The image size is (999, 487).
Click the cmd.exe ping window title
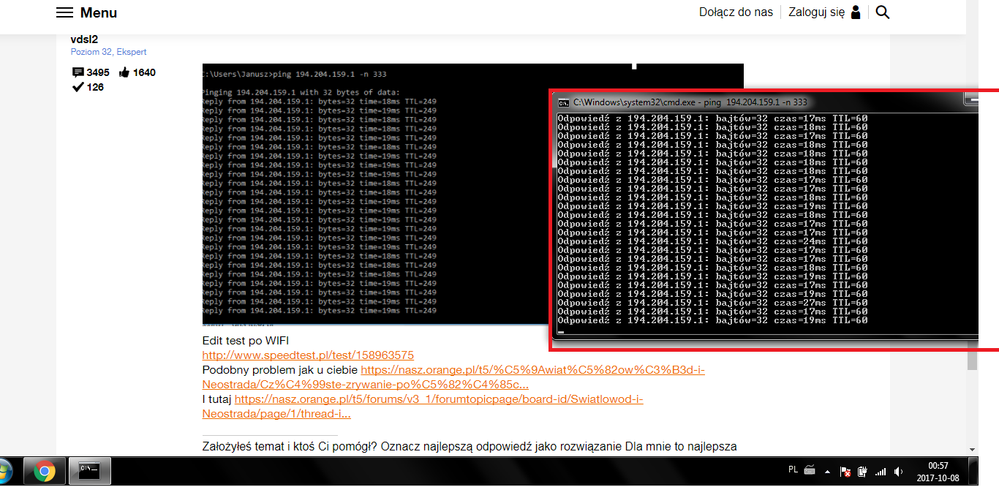pyautogui.click(x=691, y=102)
